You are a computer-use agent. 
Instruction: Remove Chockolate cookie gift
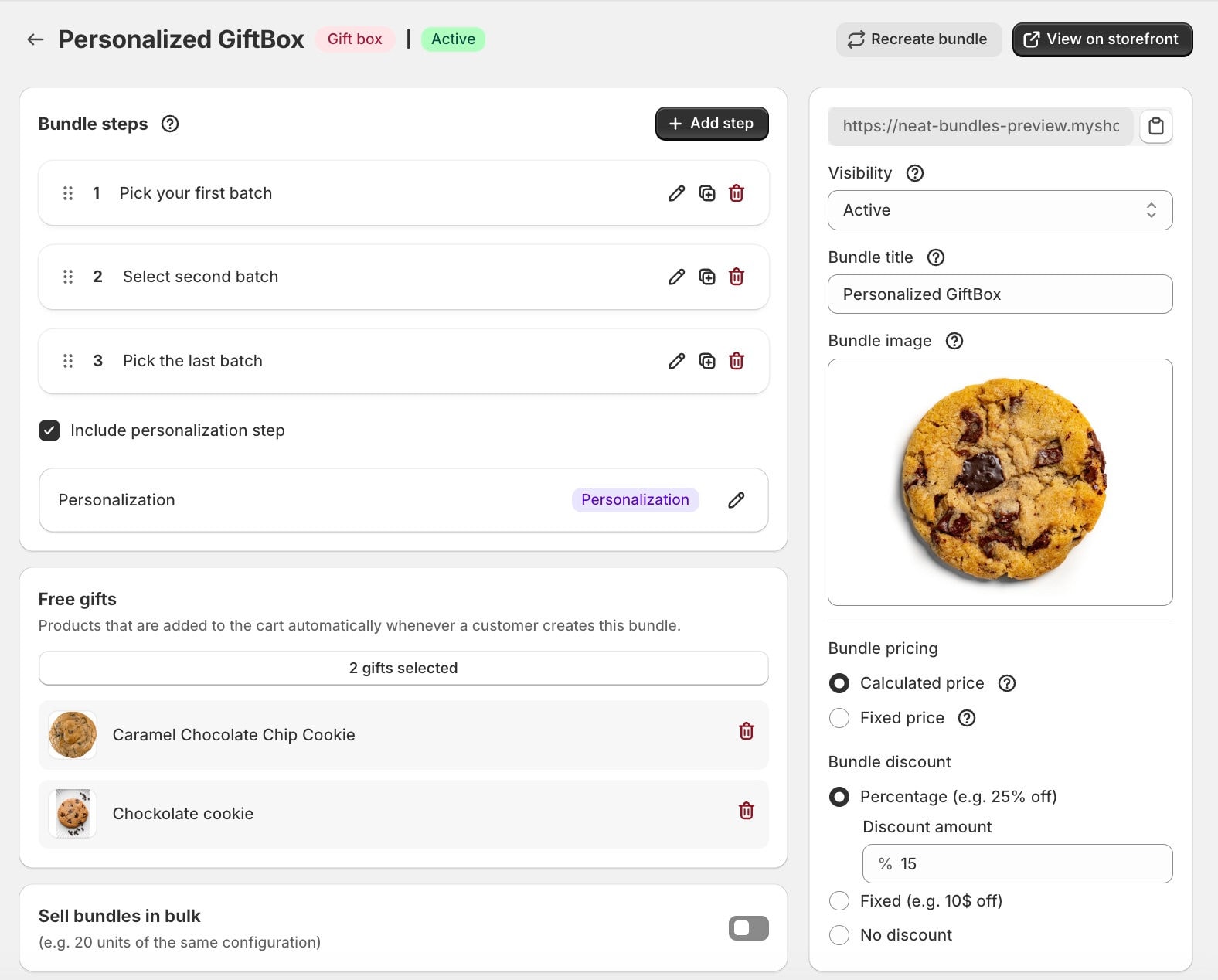(747, 811)
